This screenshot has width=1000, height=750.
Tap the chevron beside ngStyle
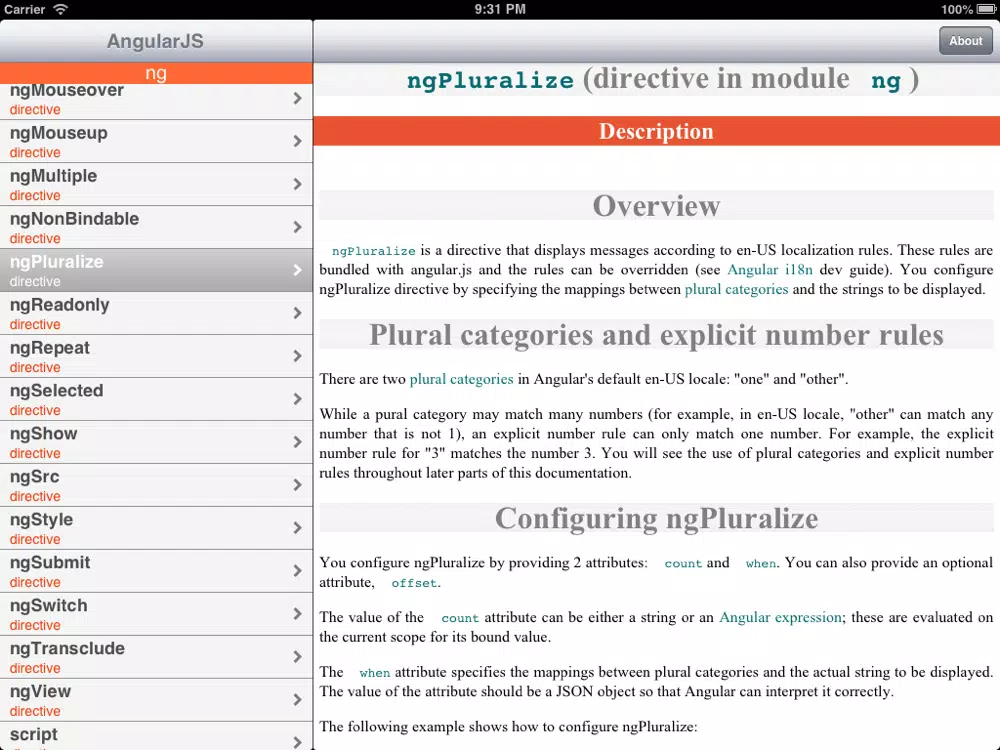[297, 528]
